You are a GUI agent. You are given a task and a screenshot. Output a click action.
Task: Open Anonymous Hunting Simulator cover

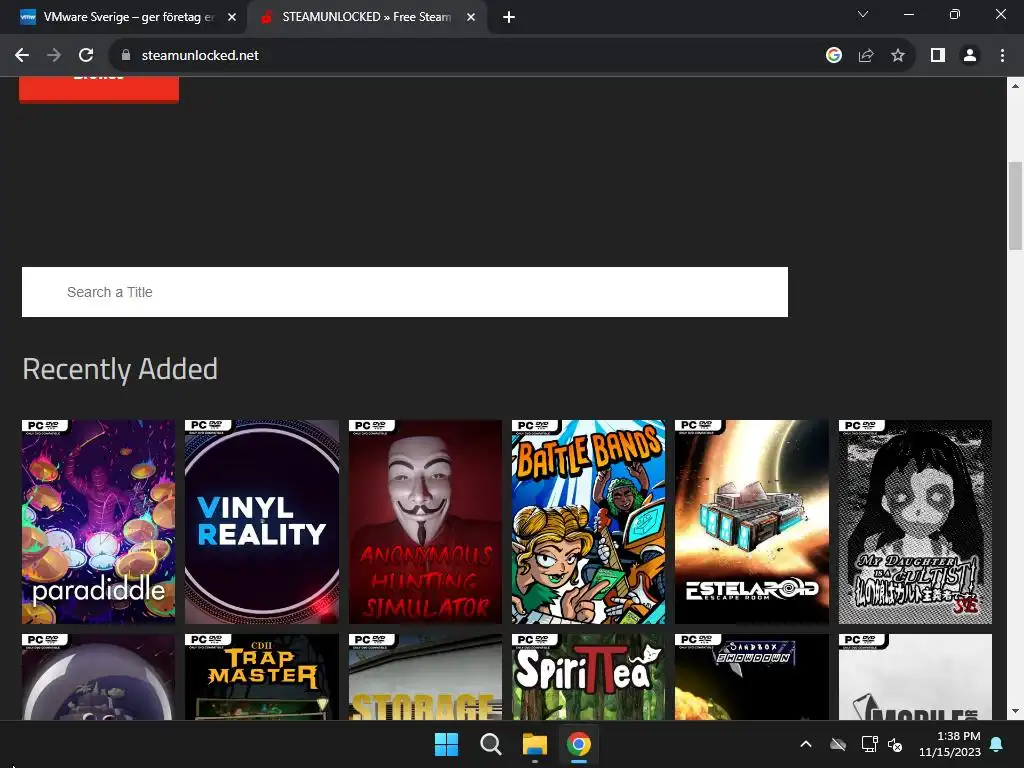pyautogui.click(x=425, y=522)
